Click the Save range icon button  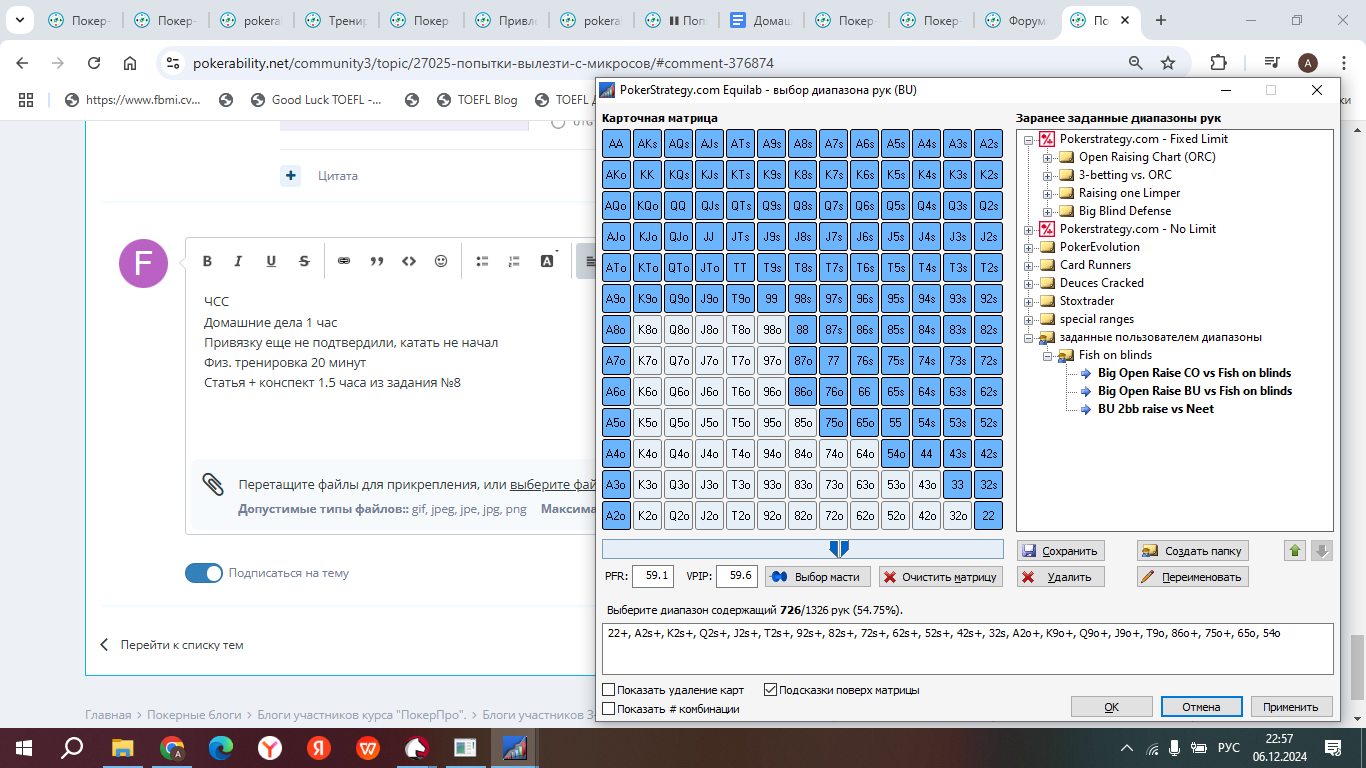click(x=1061, y=551)
